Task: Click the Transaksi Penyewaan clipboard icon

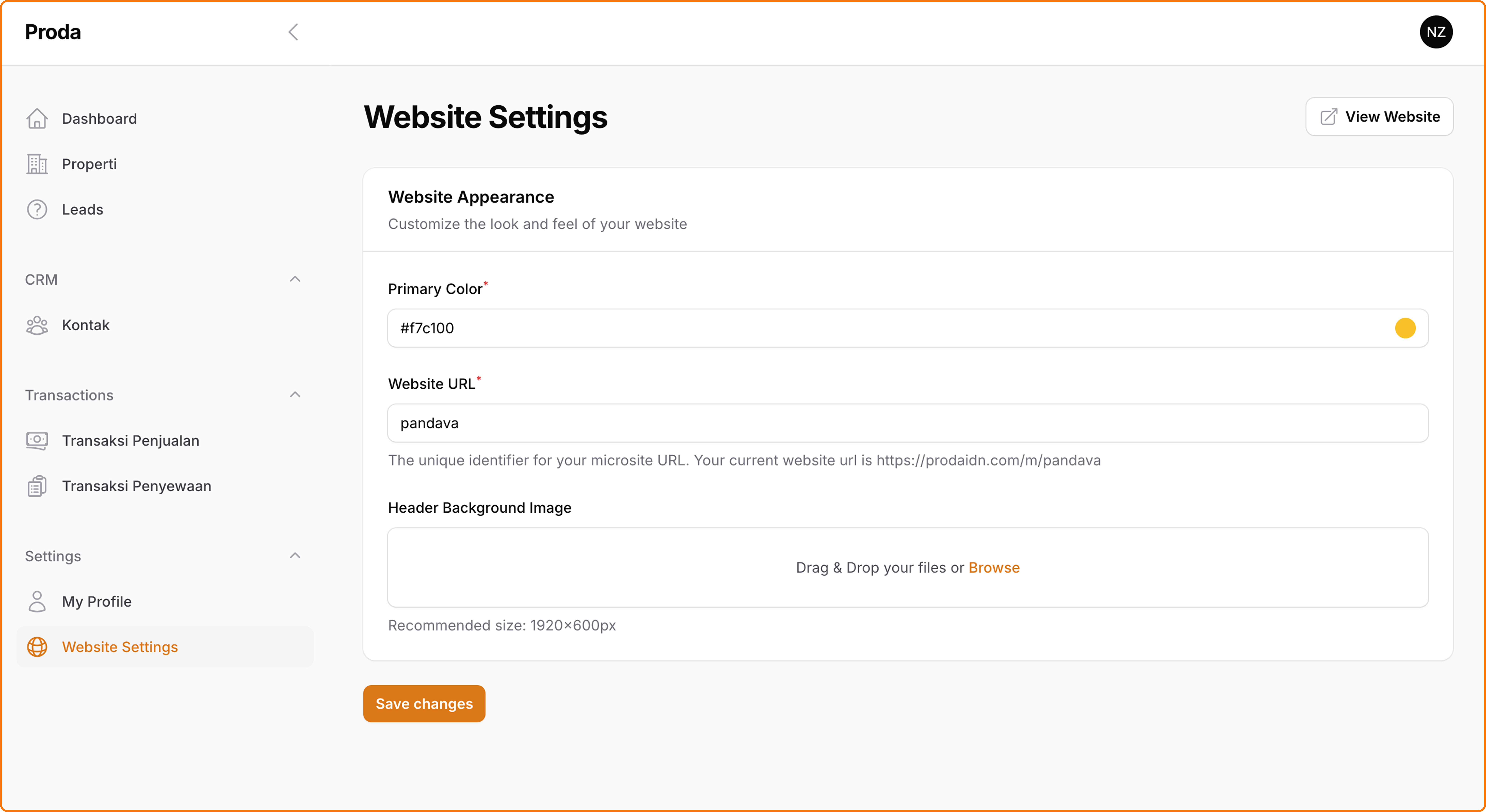Action: 37,486
